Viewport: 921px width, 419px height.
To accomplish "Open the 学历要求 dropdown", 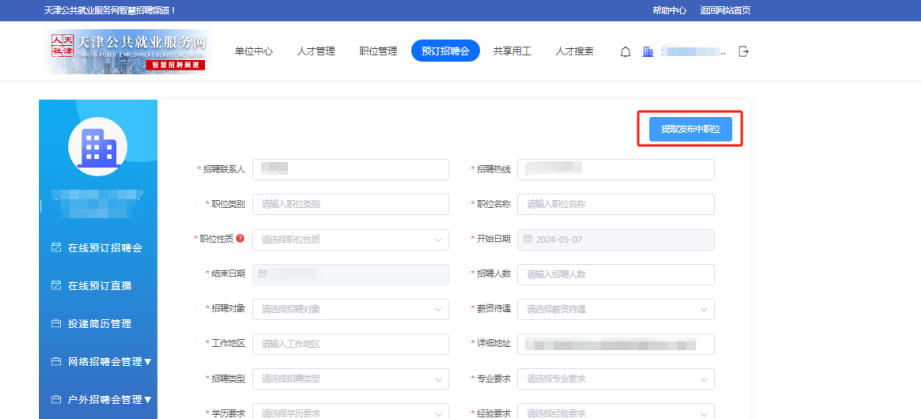I will [x=351, y=411].
